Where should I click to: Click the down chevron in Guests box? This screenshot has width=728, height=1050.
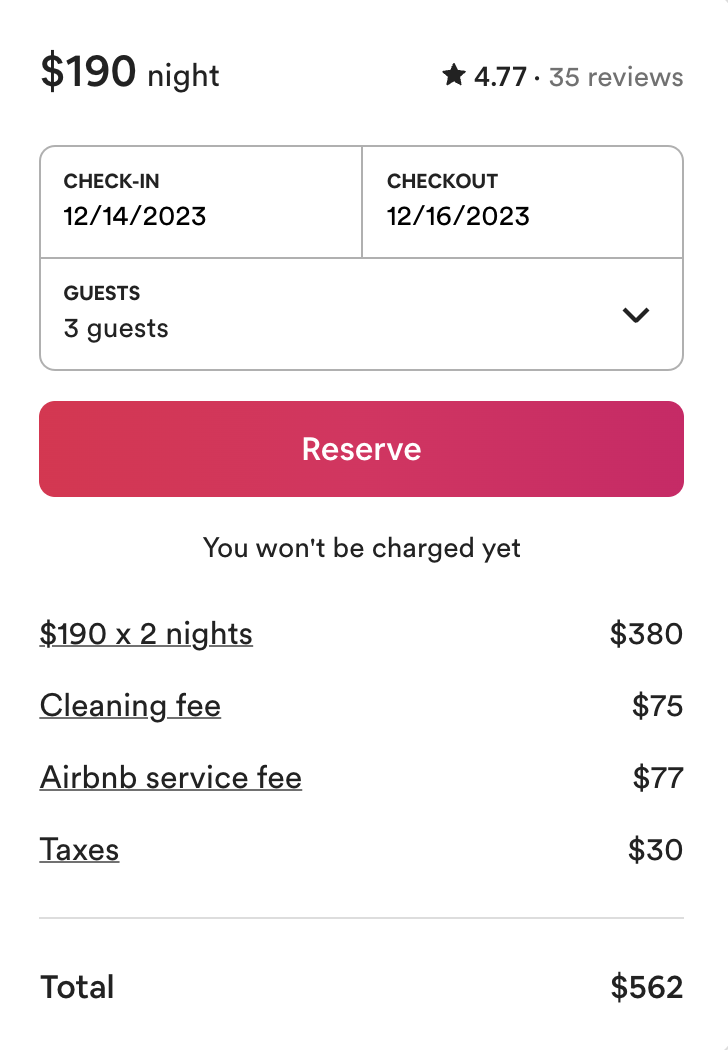point(636,315)
